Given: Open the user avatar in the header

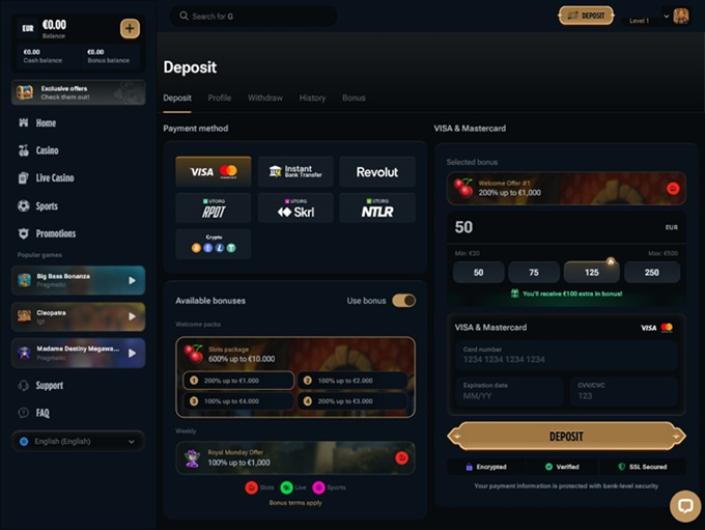Looking at the screenshot, I should (681, 16).
